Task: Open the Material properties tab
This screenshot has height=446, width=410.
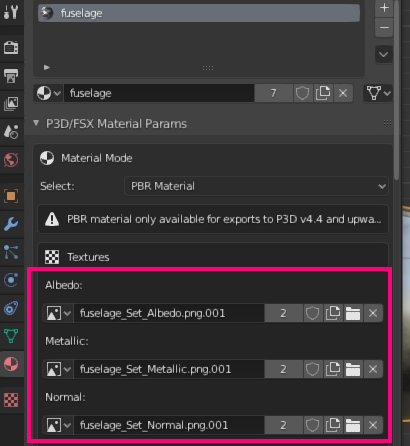Action: (11, 364)
